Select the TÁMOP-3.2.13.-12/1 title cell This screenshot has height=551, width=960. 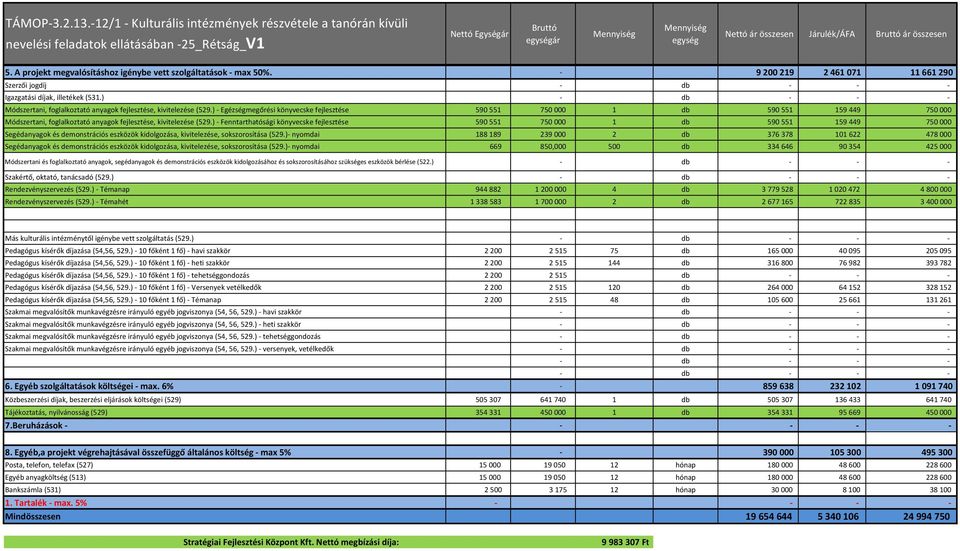[x=225, y=34]
